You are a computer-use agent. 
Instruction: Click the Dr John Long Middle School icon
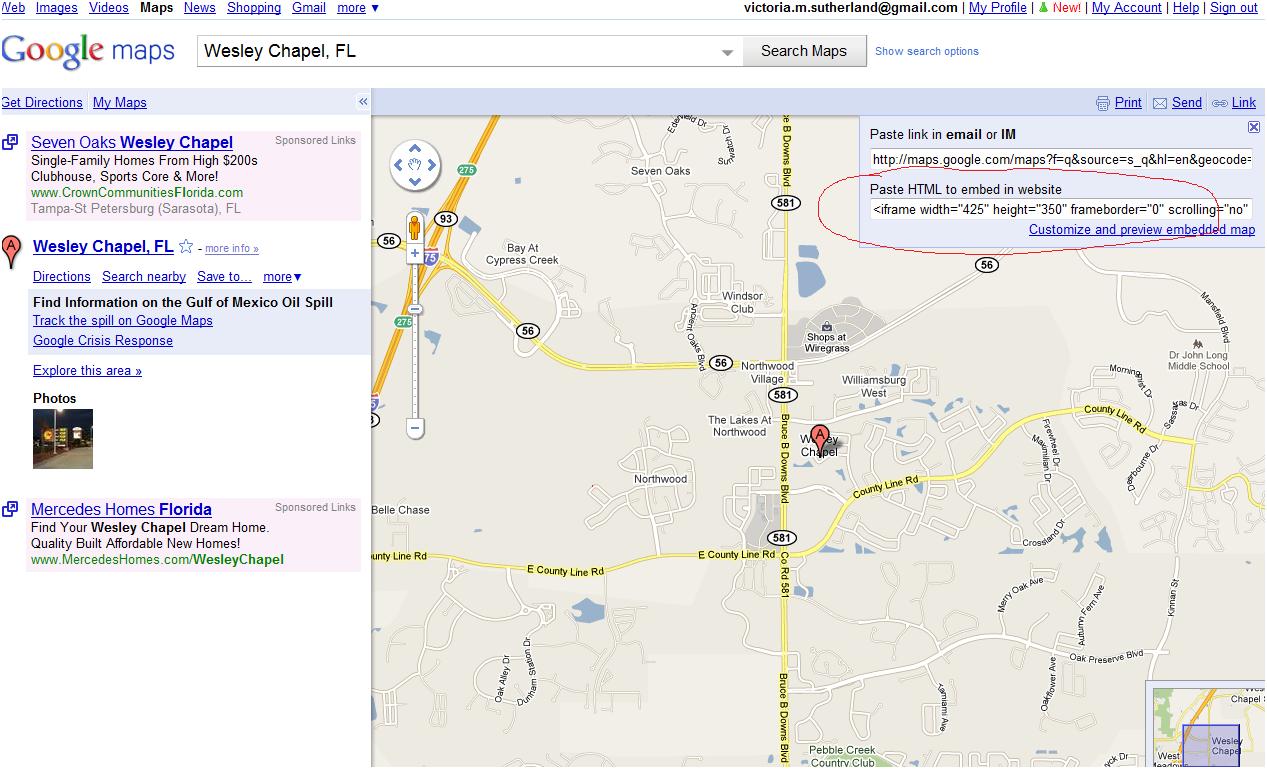click(1196, 343)
